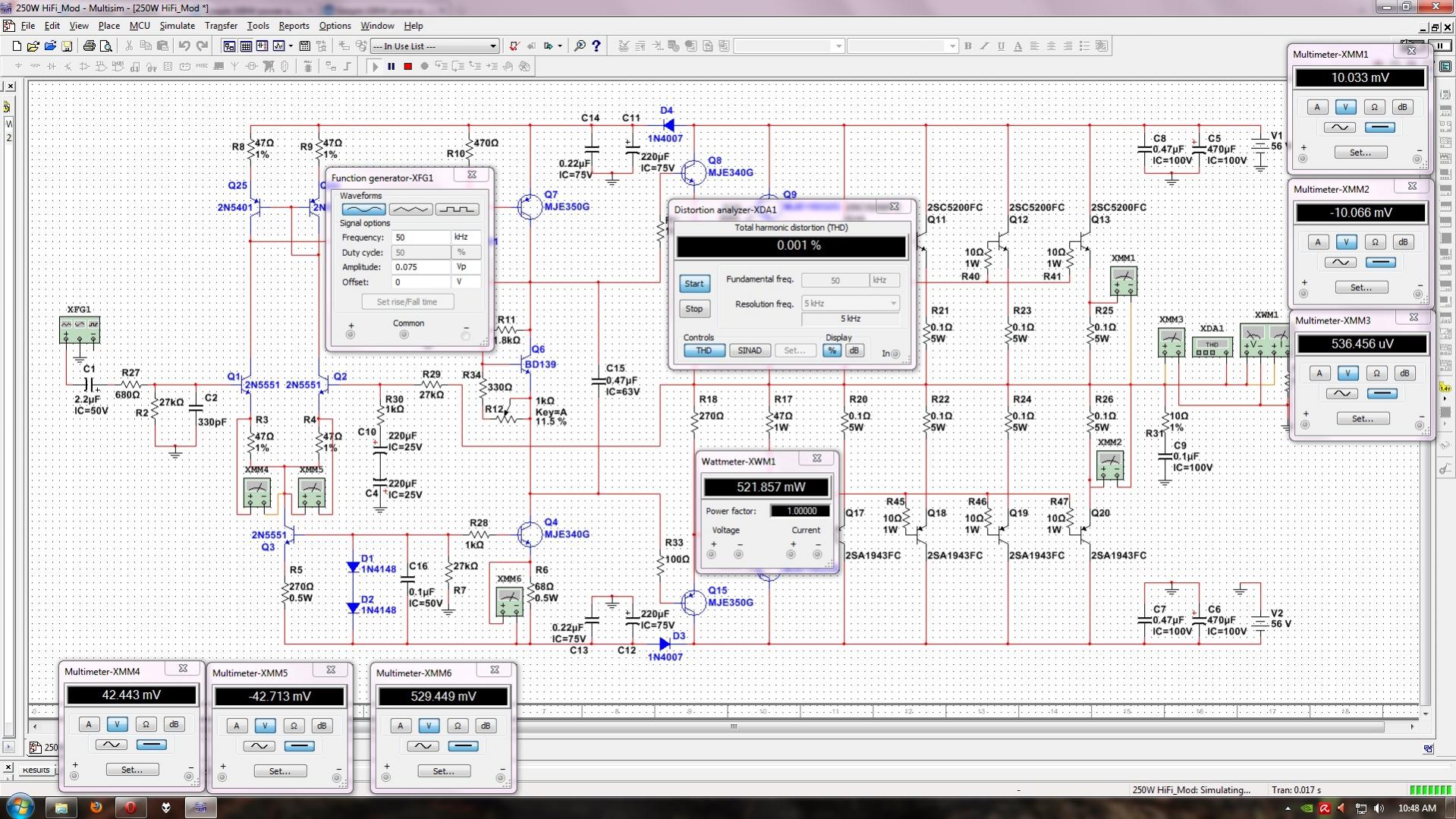Open the Tools menu

tap(258, 26)
